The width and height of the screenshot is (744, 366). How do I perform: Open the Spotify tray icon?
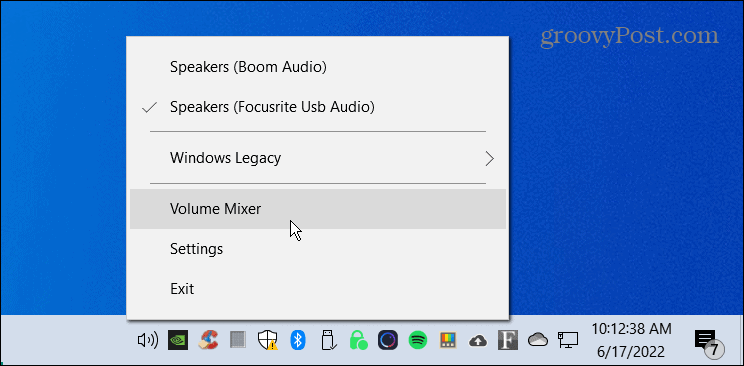coord(418,340)
